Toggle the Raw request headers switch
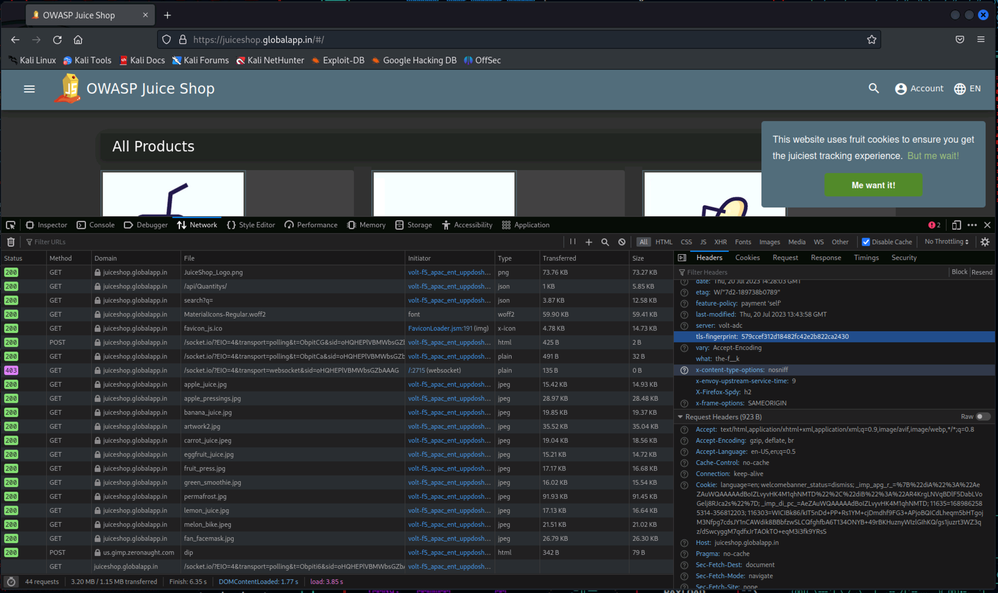This screenshot has height=593, width=998. (x=983, y=416)
